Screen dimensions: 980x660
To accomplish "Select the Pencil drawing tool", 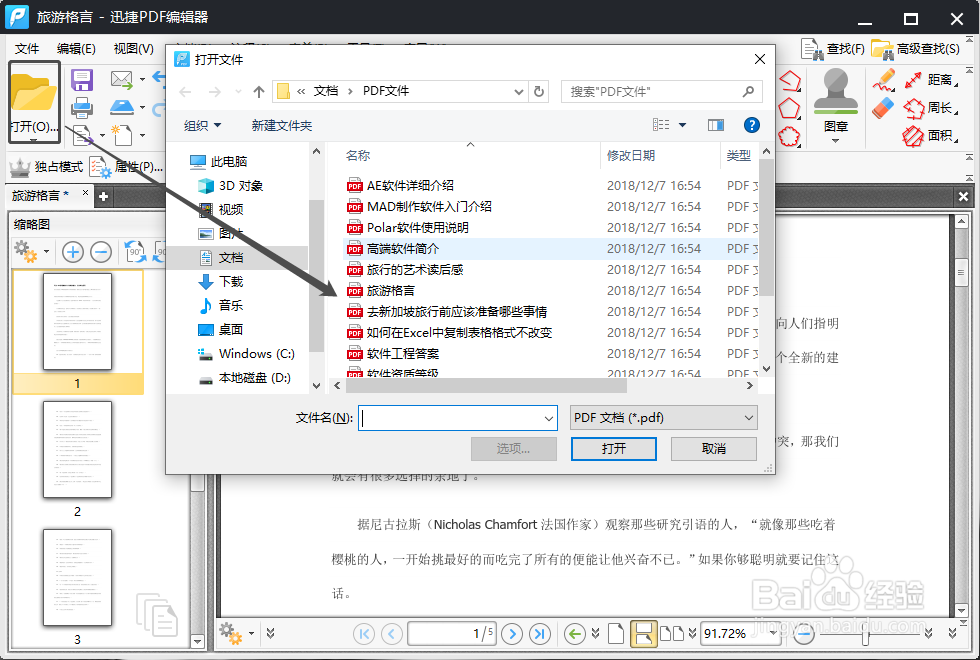I will click(884, 80).
